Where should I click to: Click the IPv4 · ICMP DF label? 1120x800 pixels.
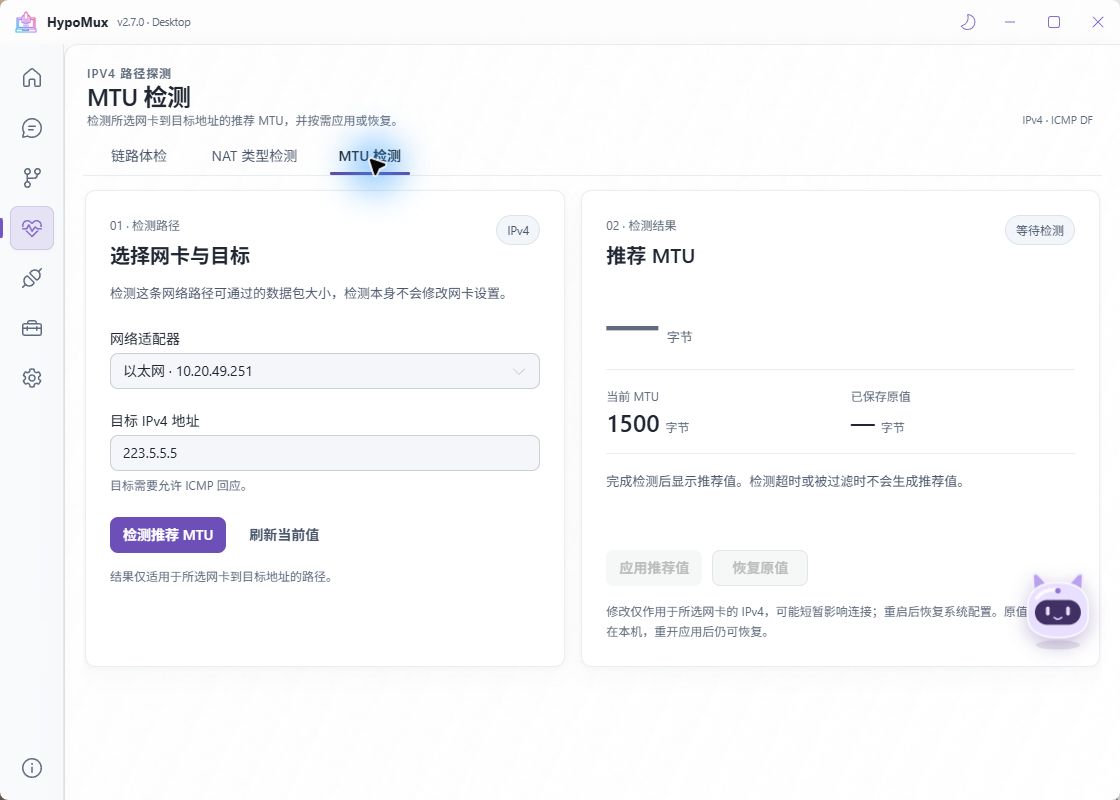[1057, 120]
